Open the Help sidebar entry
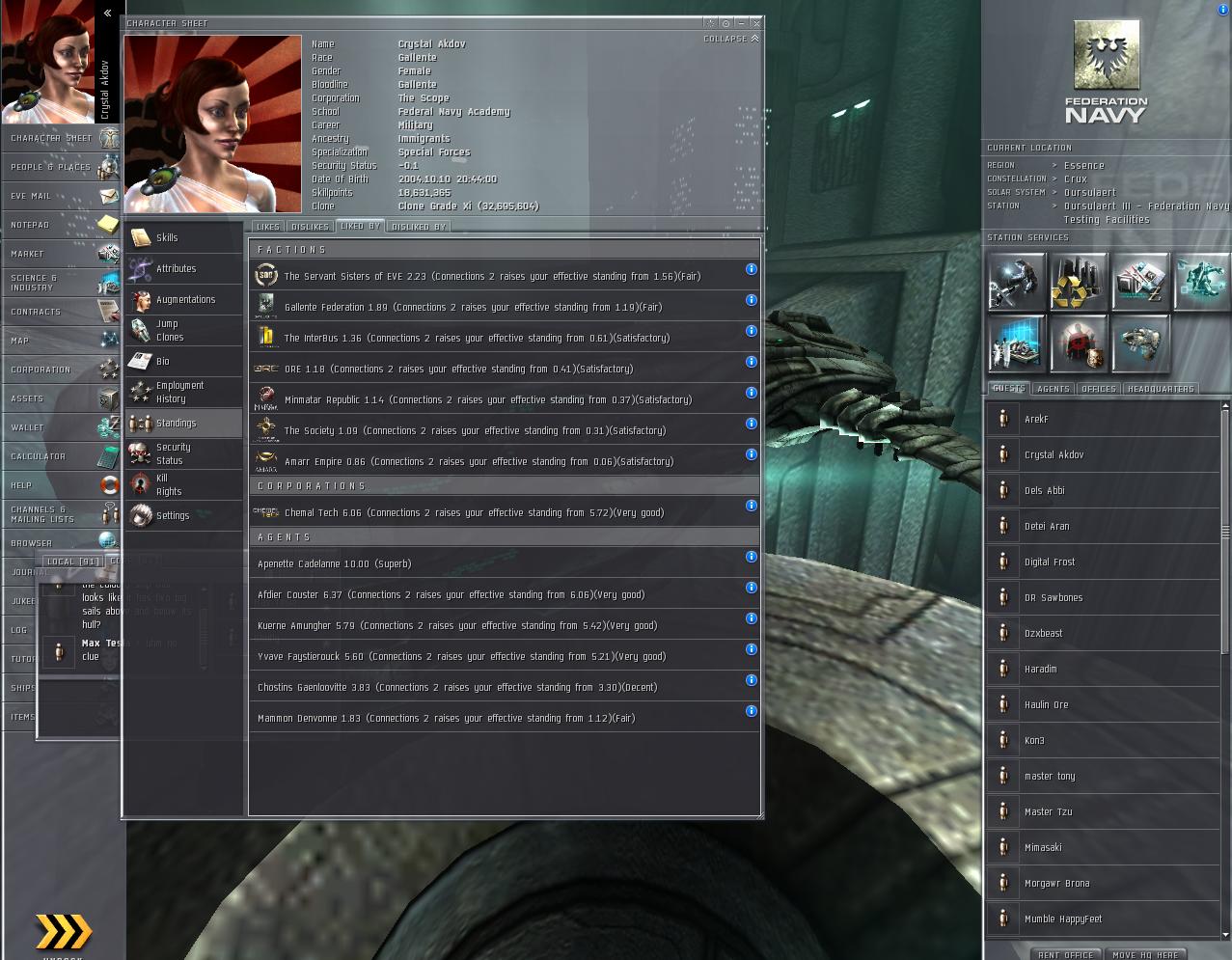The width and height of the screenshot is (1232, 960). [61, 485]
